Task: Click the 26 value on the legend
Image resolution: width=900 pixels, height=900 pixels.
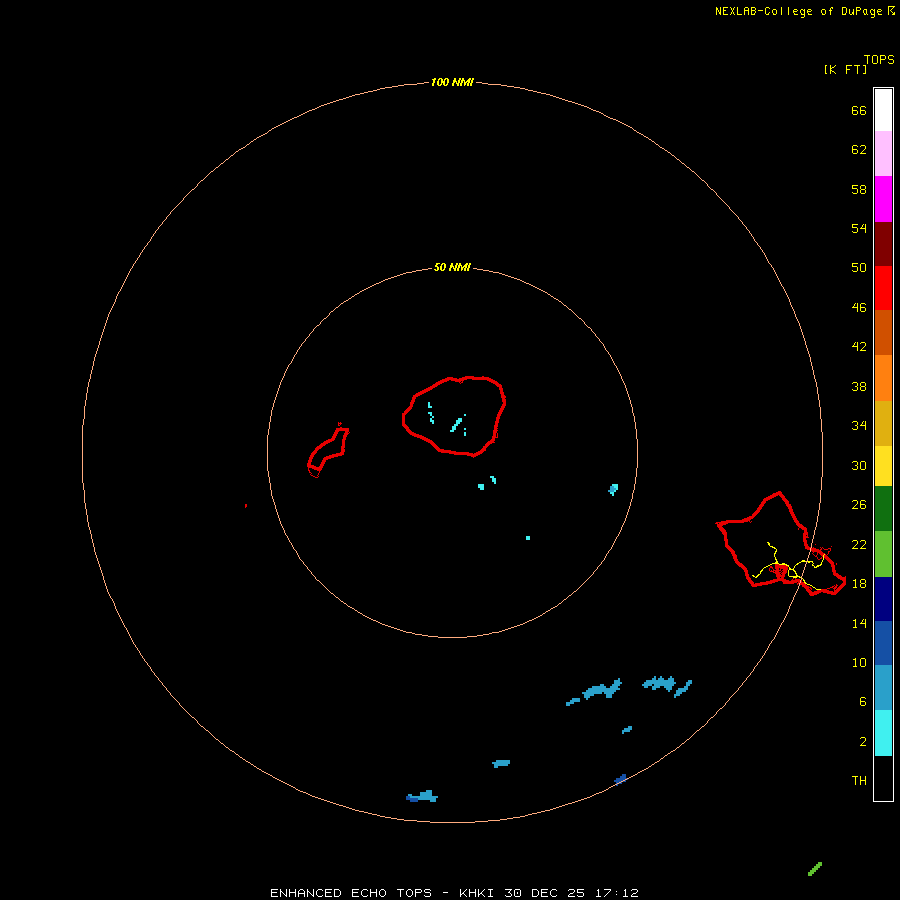Action: point(859,505)
